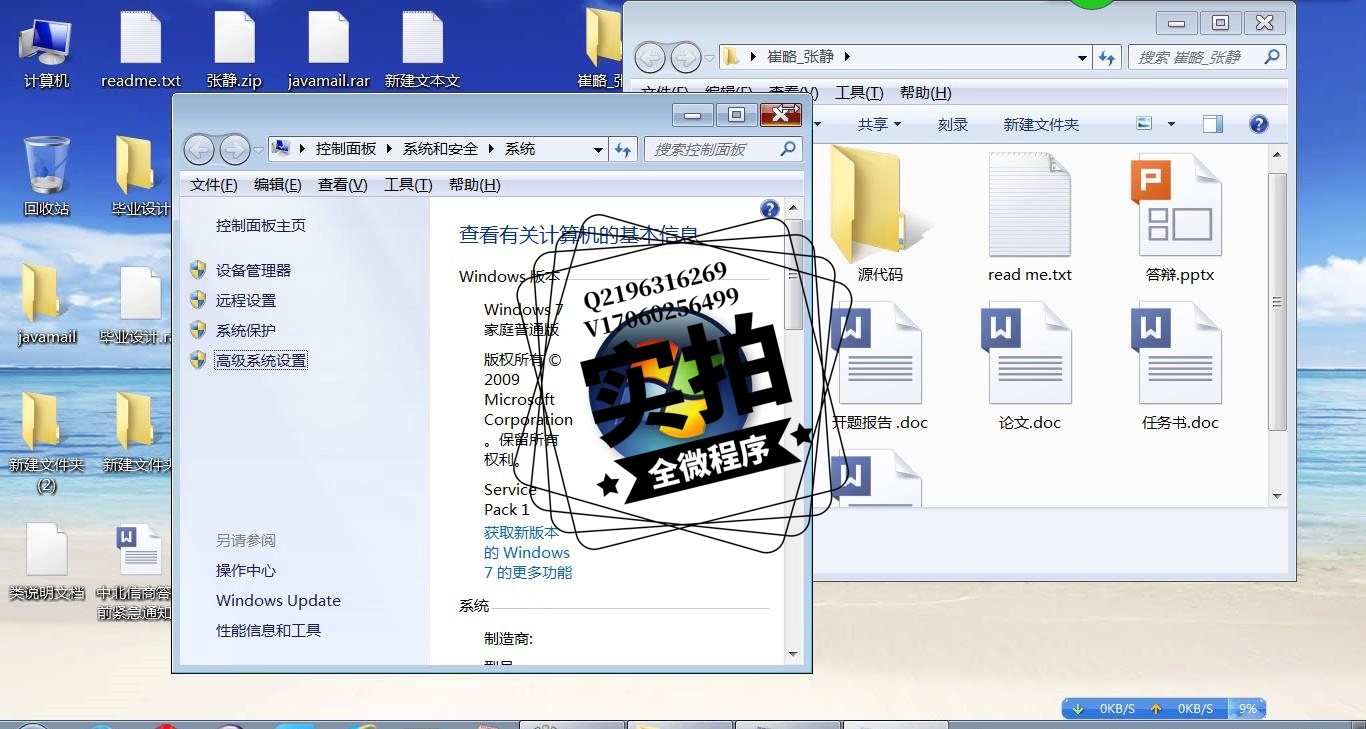The width and height of the screenshot is (1366, 729).
Task: Select readme.txt file on desktop
Action: click(x=141, y=52)
